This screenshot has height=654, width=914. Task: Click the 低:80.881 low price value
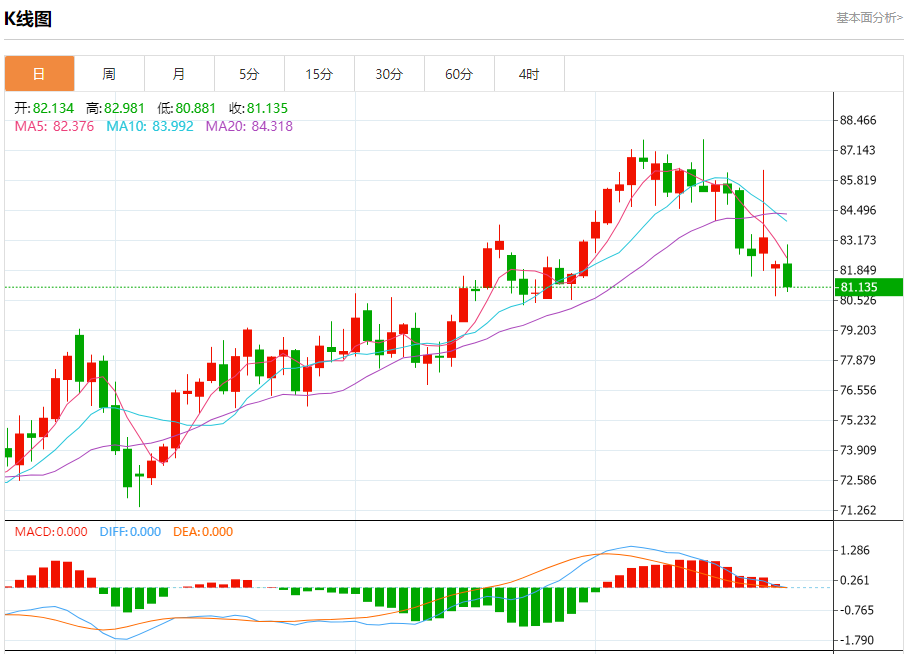(x=187, y=108)
